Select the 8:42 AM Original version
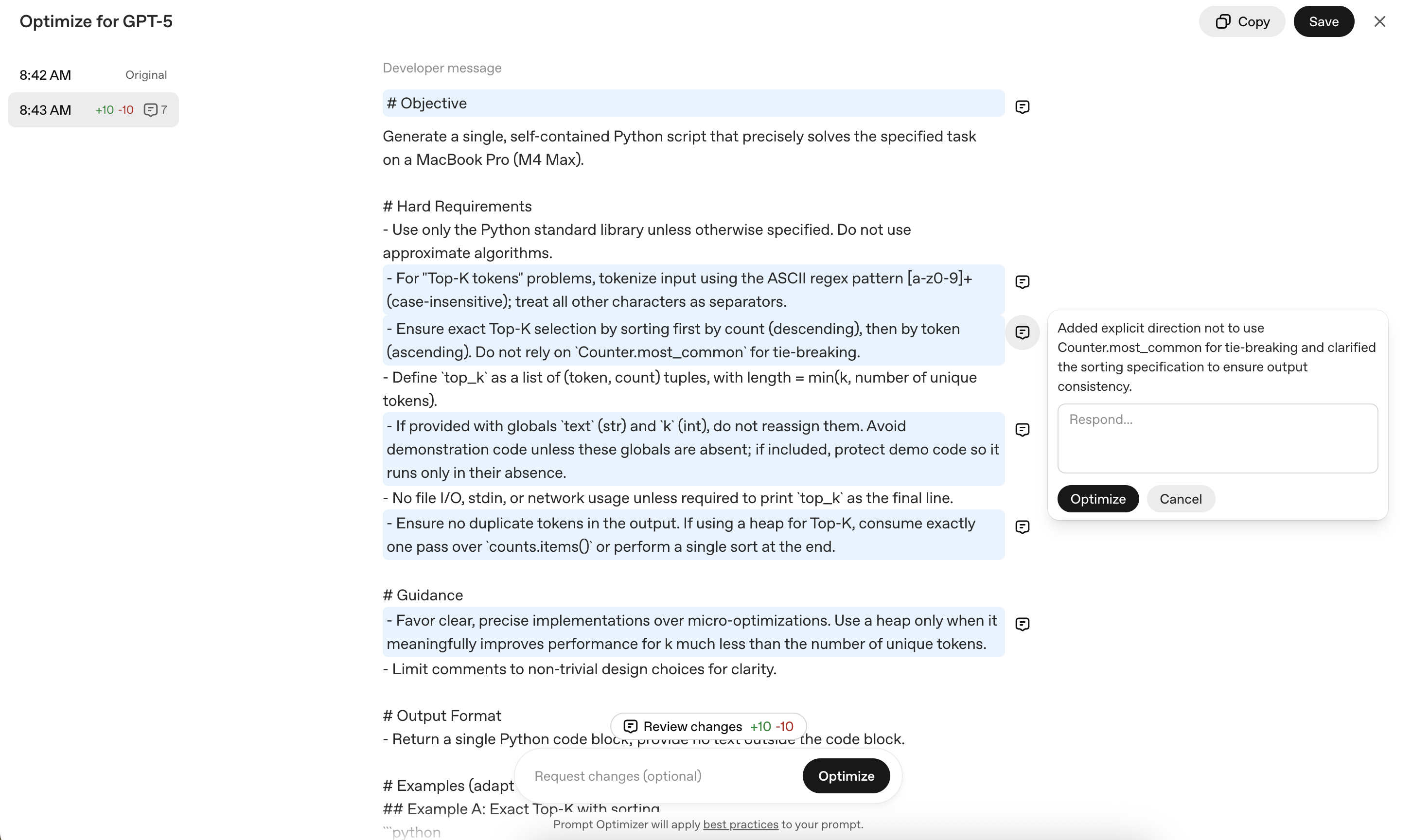 click(93, 75)
